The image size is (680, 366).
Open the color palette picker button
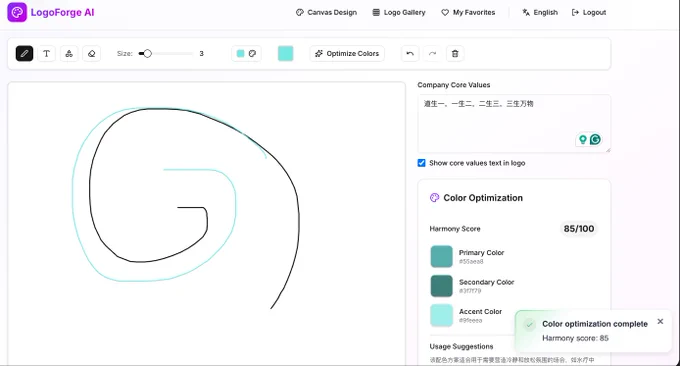[246, 53]
